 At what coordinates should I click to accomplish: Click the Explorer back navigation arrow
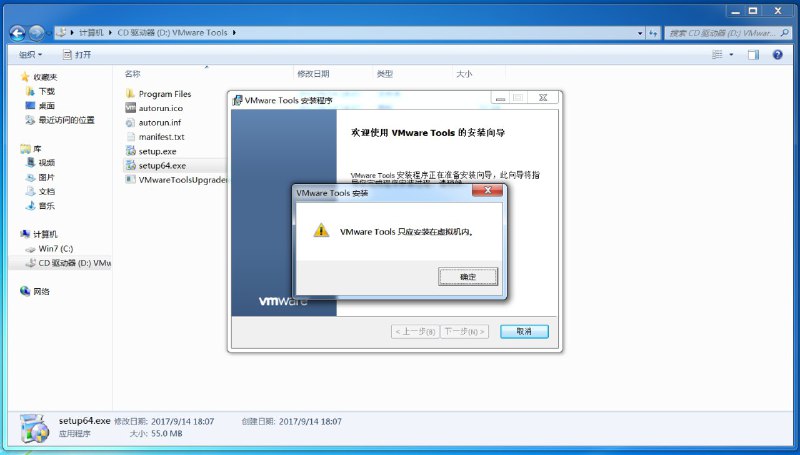point(17,33)
